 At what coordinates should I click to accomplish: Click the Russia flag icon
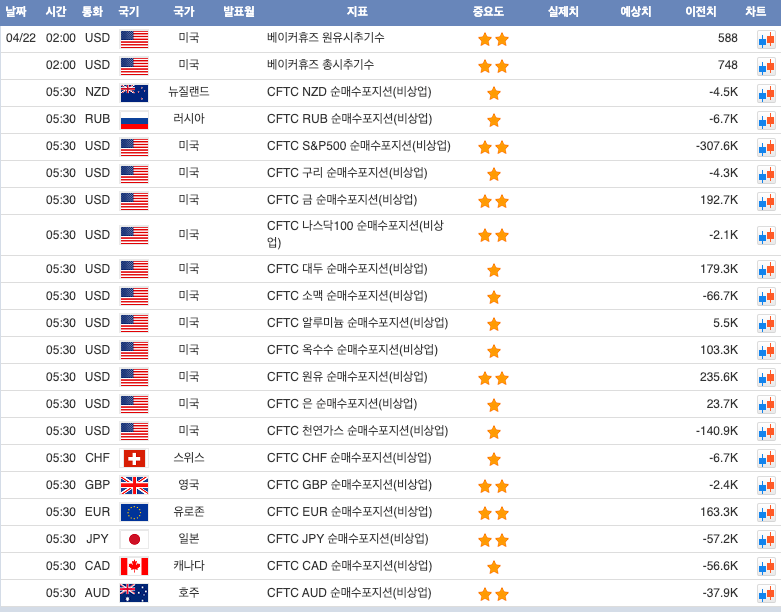click(x=134, y=120)
